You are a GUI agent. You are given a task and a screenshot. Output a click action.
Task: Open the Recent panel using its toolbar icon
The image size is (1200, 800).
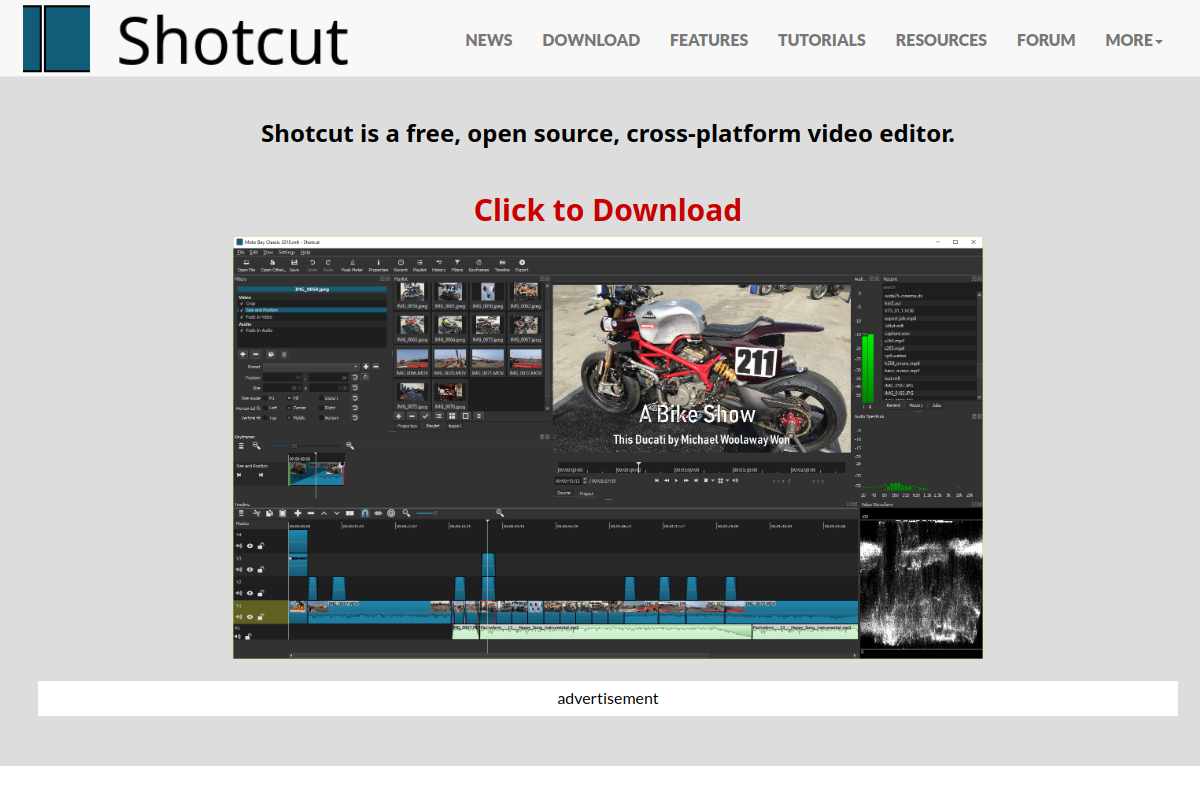tap(403, 262)
